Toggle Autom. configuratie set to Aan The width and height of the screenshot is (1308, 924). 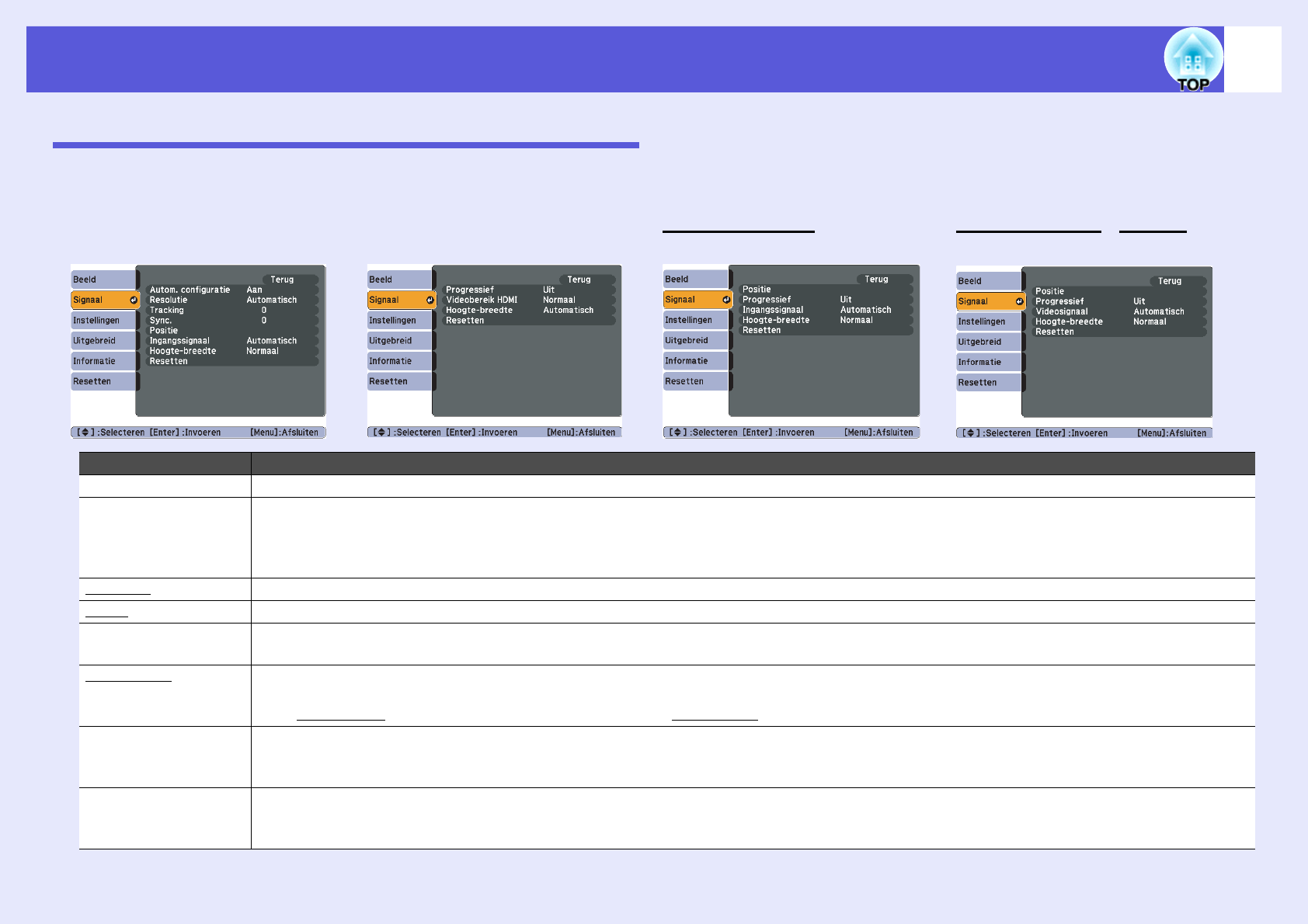click(231, 290)
